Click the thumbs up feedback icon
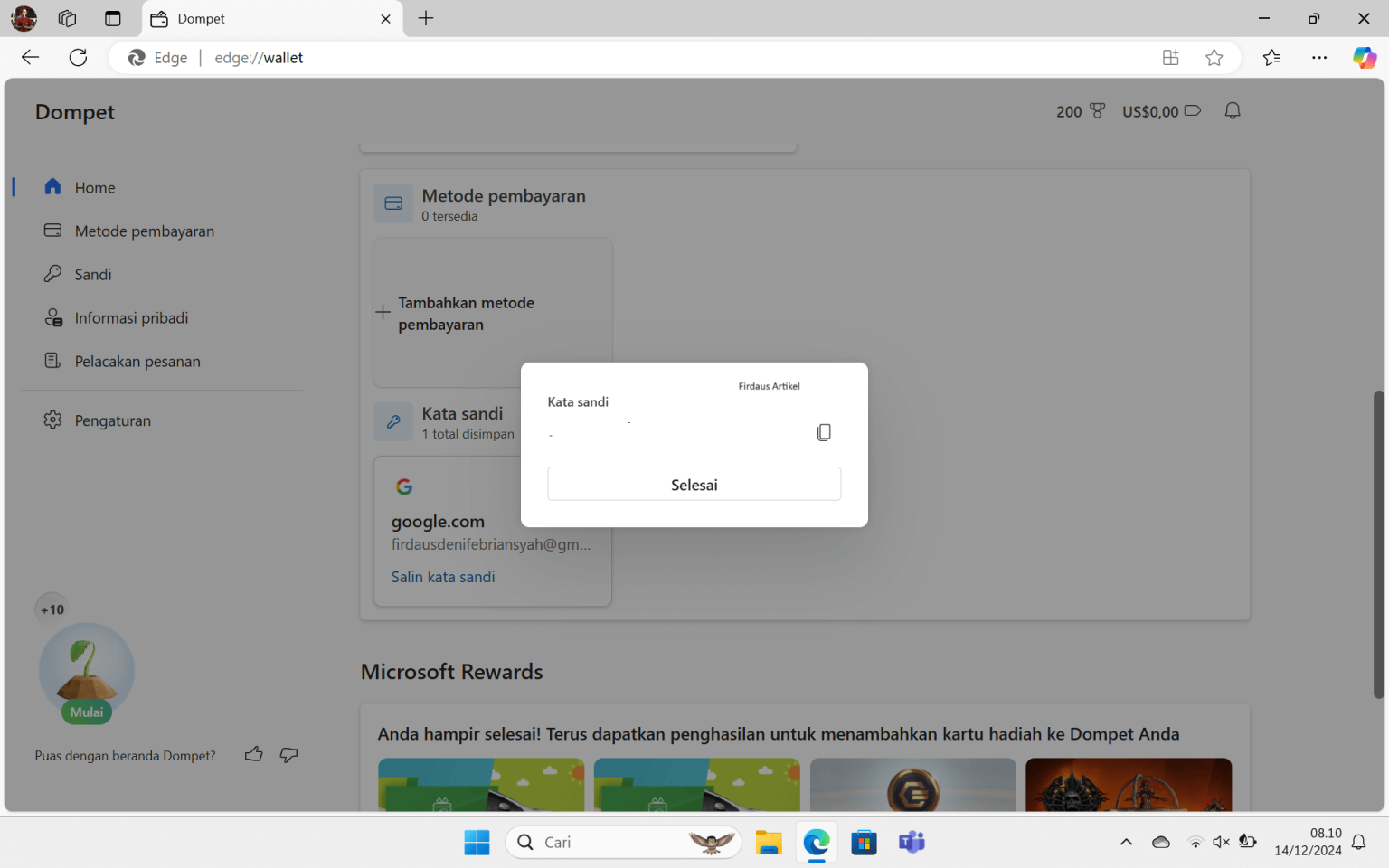The height and width of the screenshot is (868, 1389). 254,754
